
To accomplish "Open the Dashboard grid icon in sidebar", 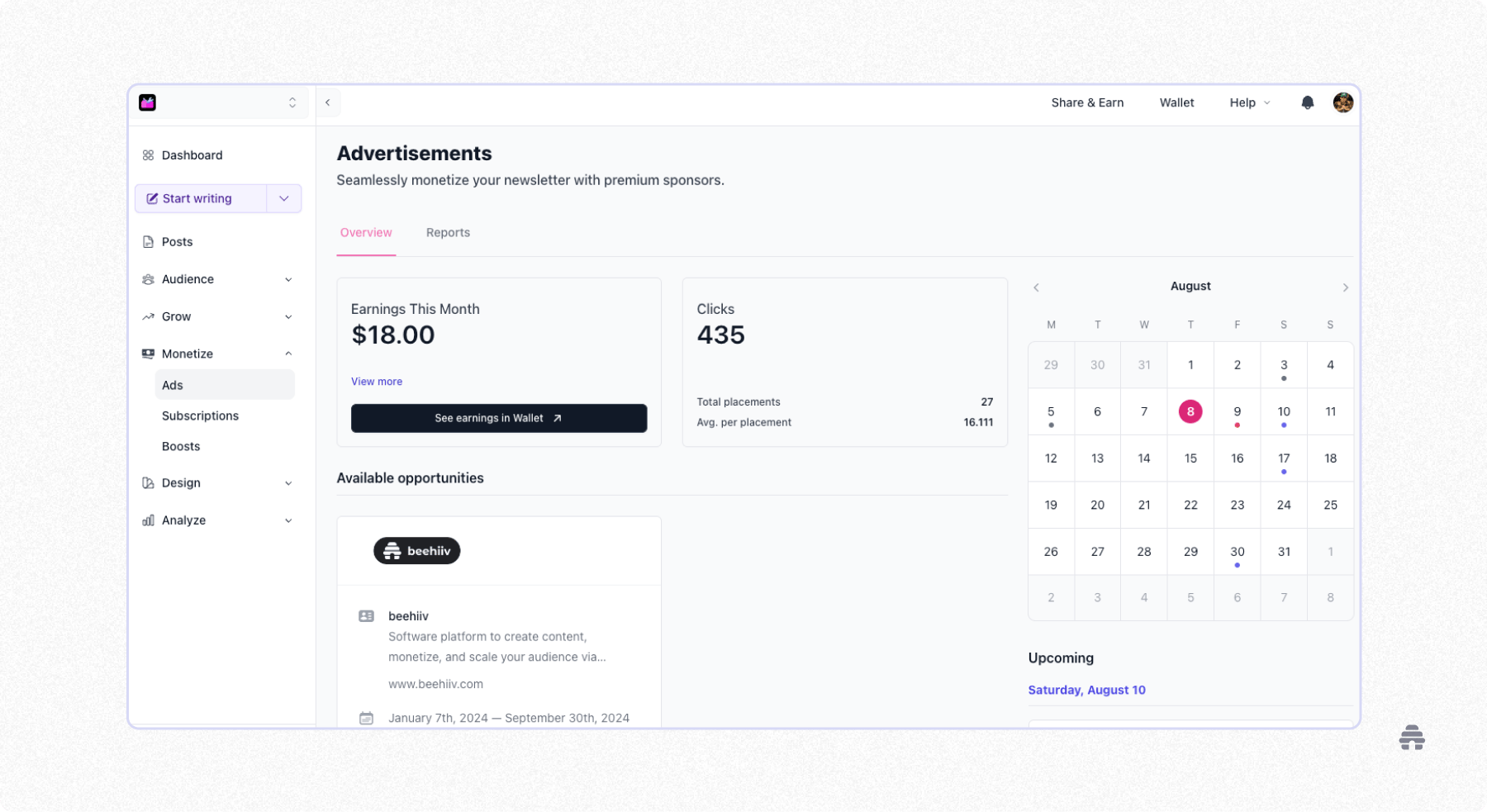I will (148, 154).
